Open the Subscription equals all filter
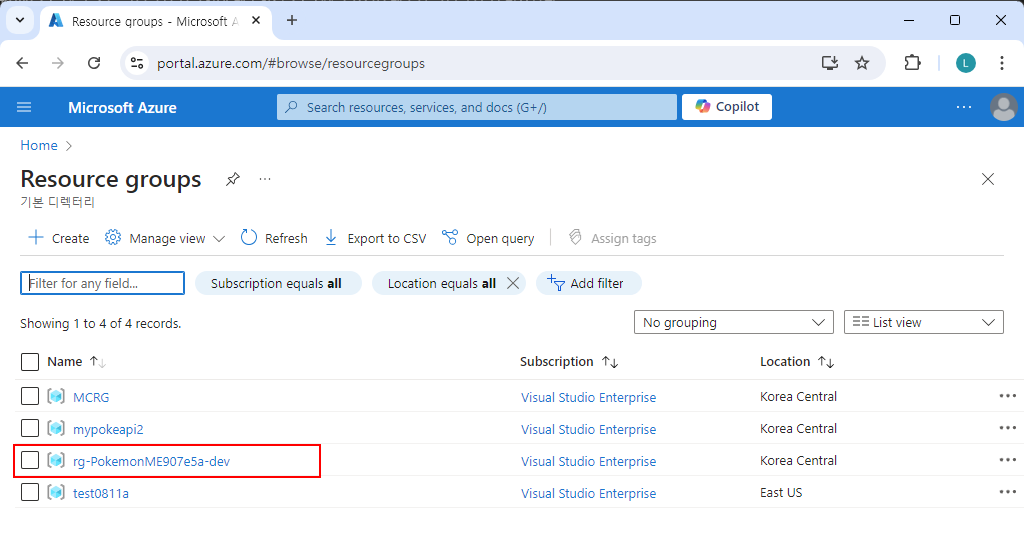The image size is (1024, 547). pos(276,283)
